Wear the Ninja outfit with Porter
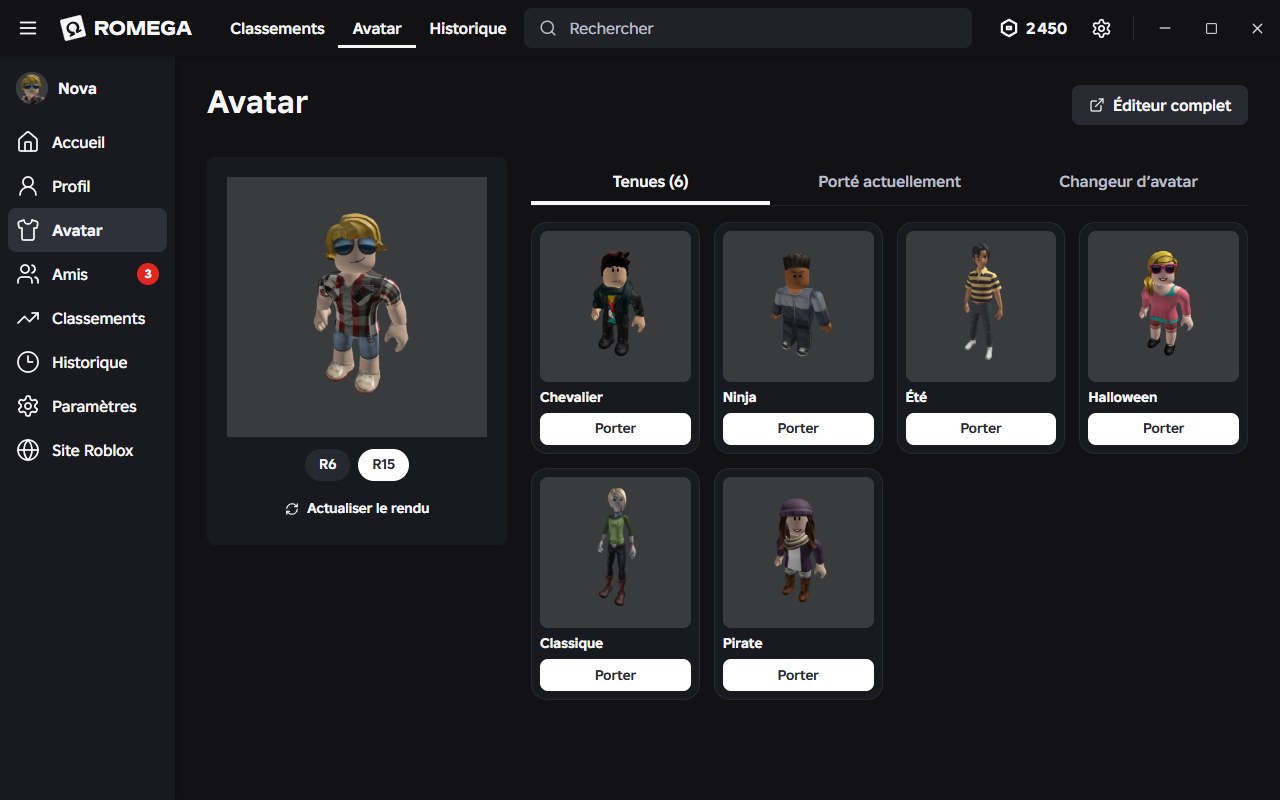Image resolution: width=1280 pixels, height=800 pixels. point(798,429)
